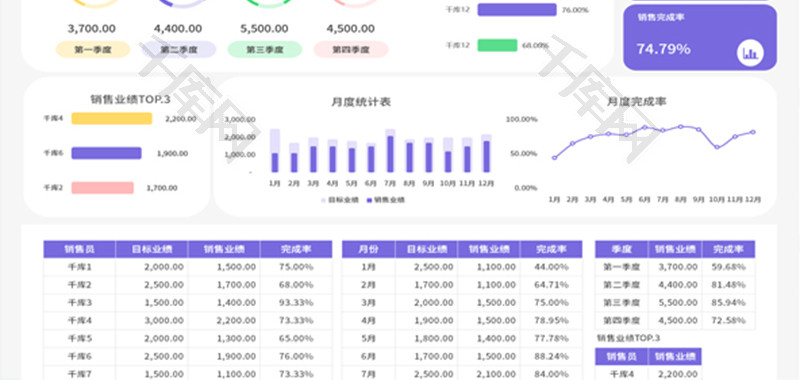Select the 千库5 row name cell

coord(80,338)
